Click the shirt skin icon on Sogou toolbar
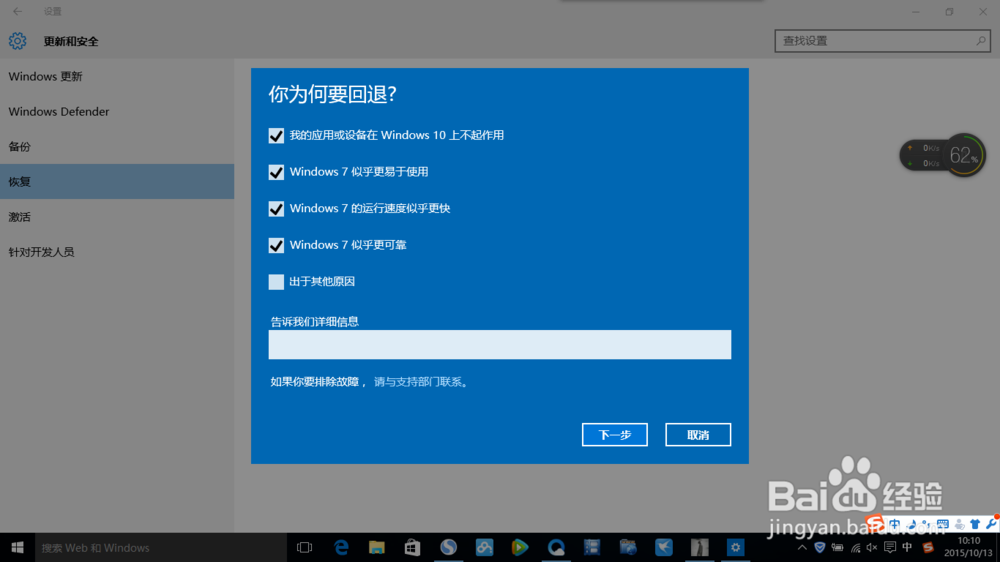This screenshot has width=1000, height=562. [975, 524]
